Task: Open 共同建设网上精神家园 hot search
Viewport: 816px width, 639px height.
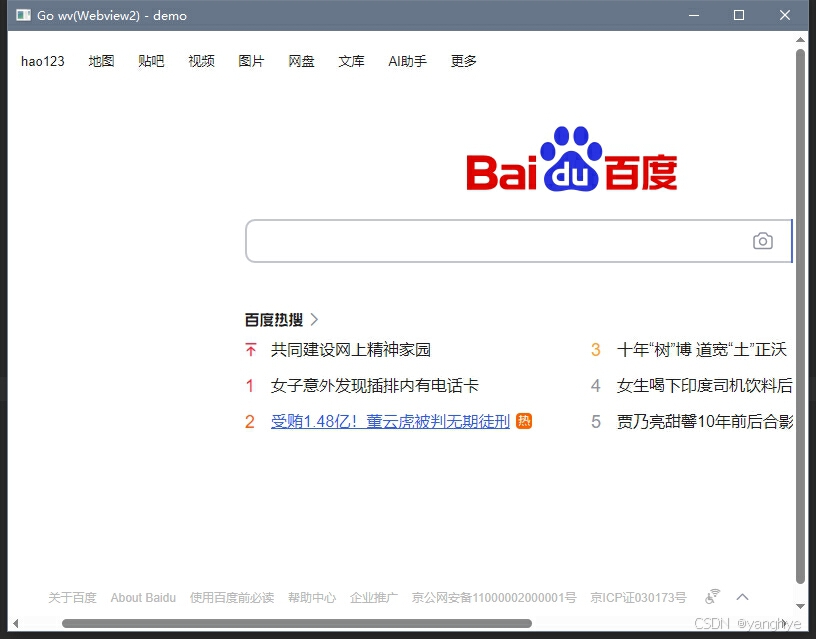Action: 351,350
